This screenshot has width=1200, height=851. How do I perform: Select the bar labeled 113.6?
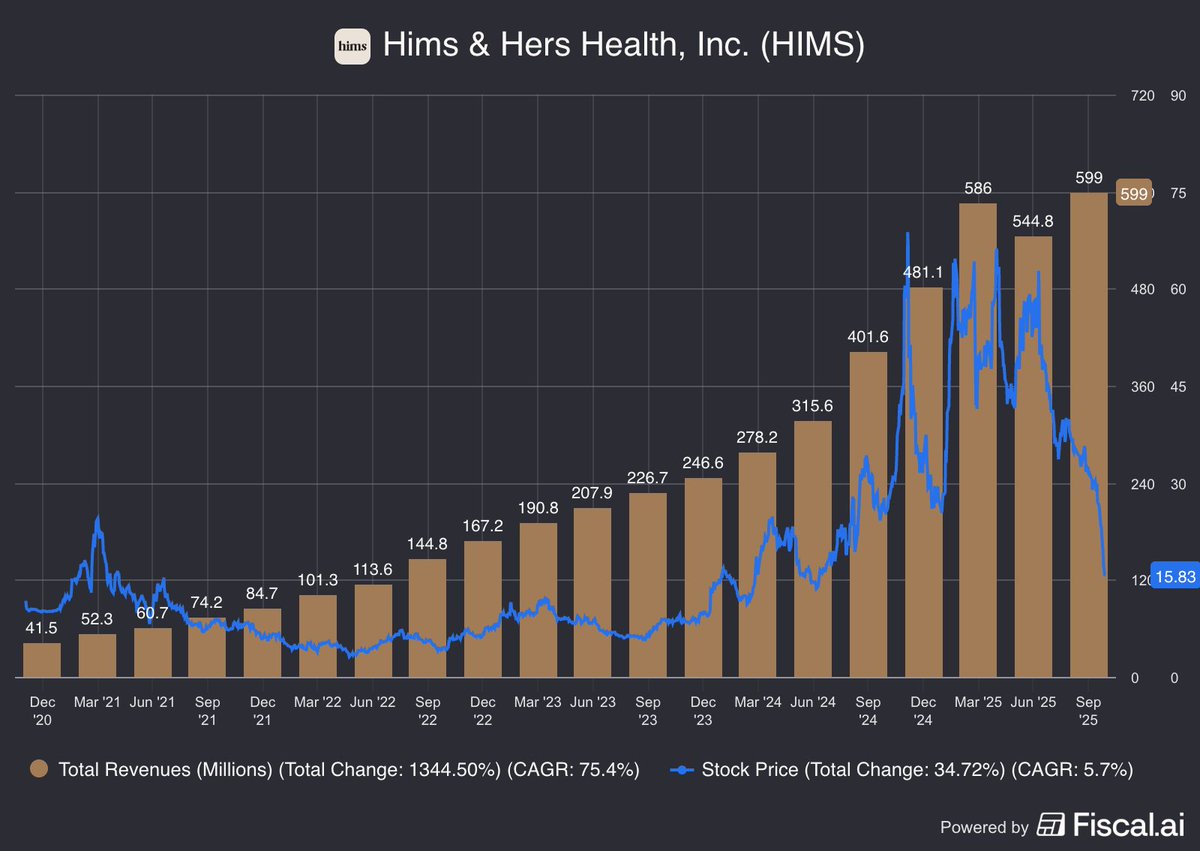point(373,632)
